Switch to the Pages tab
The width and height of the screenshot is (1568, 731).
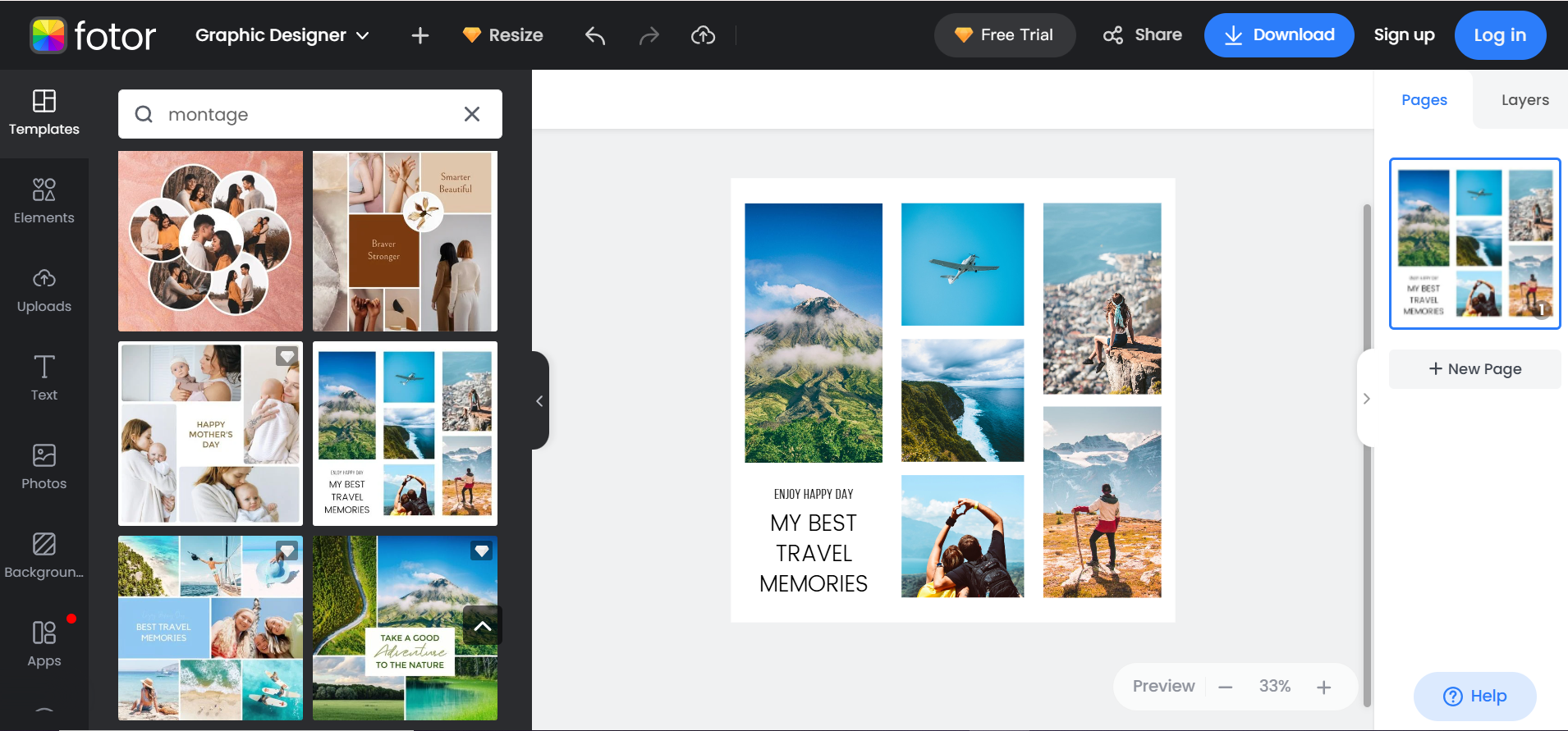click(x=1424, y=100)
